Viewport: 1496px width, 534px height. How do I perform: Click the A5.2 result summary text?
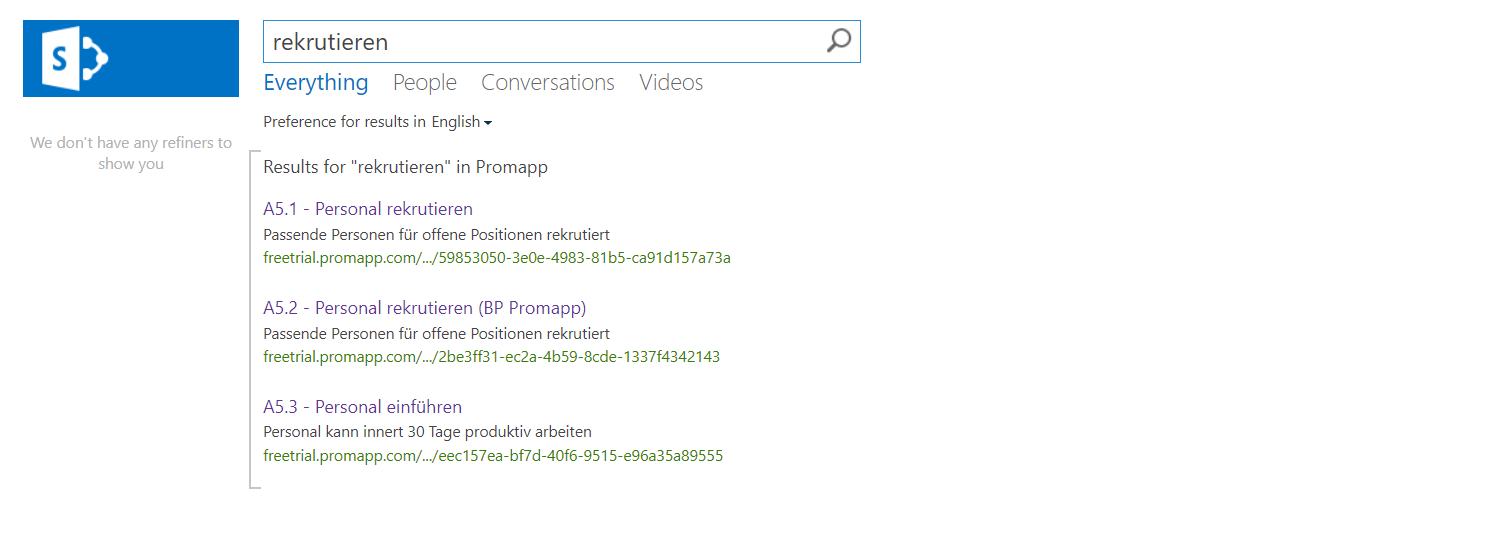coord(437,334)
